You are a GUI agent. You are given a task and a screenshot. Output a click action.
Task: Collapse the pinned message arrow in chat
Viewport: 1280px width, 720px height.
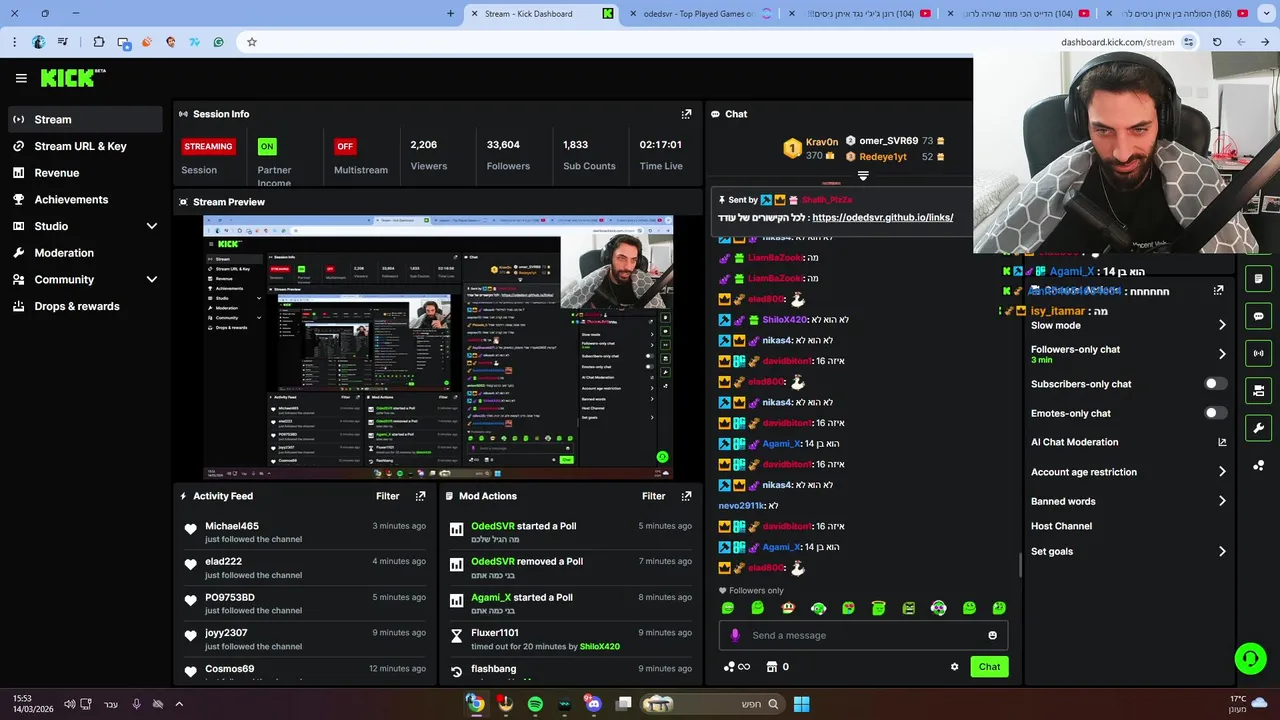coord(863,176)
